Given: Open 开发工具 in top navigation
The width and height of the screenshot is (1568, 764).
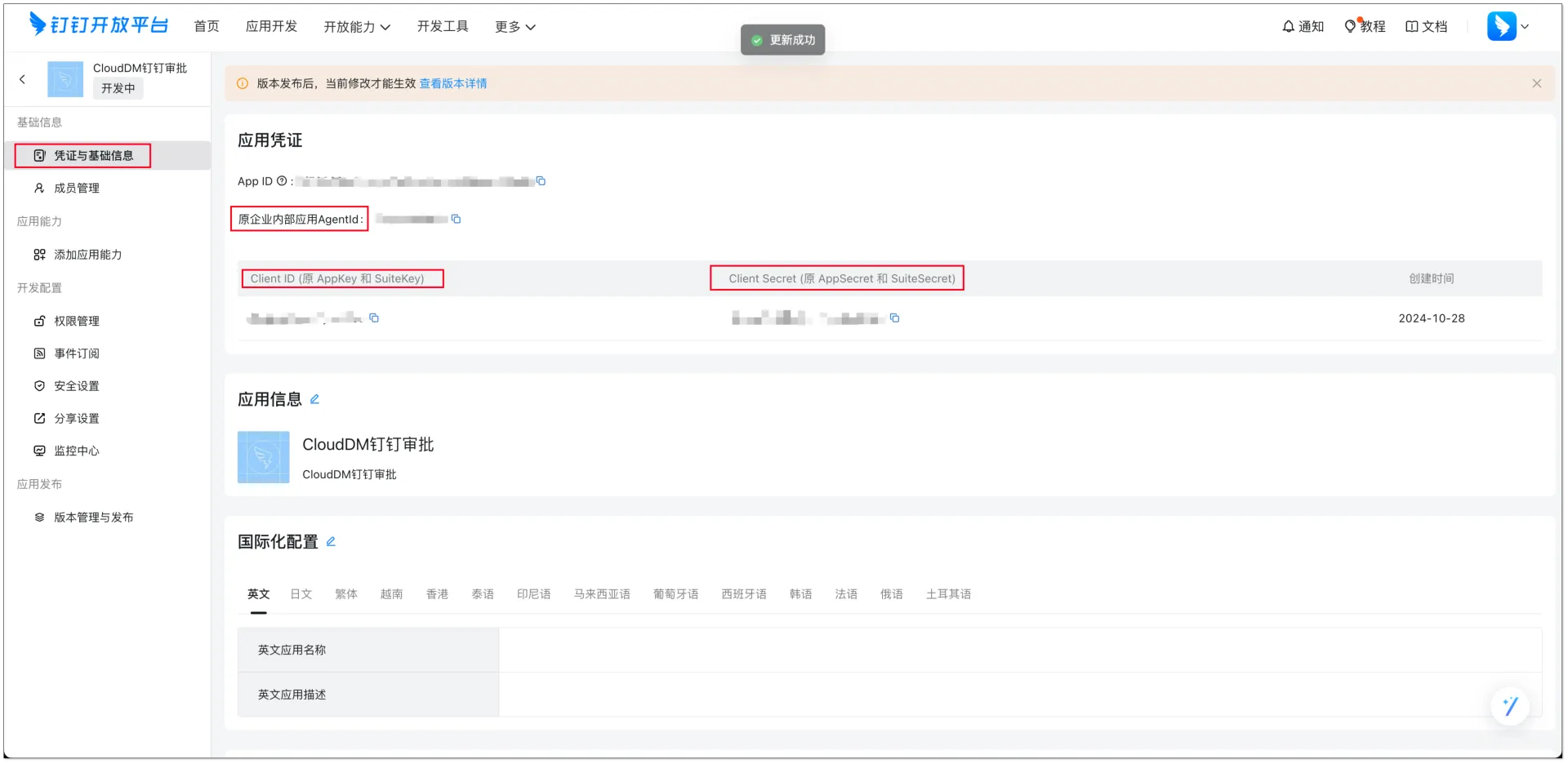Looking at the screenshot, I should coord(443,26).
